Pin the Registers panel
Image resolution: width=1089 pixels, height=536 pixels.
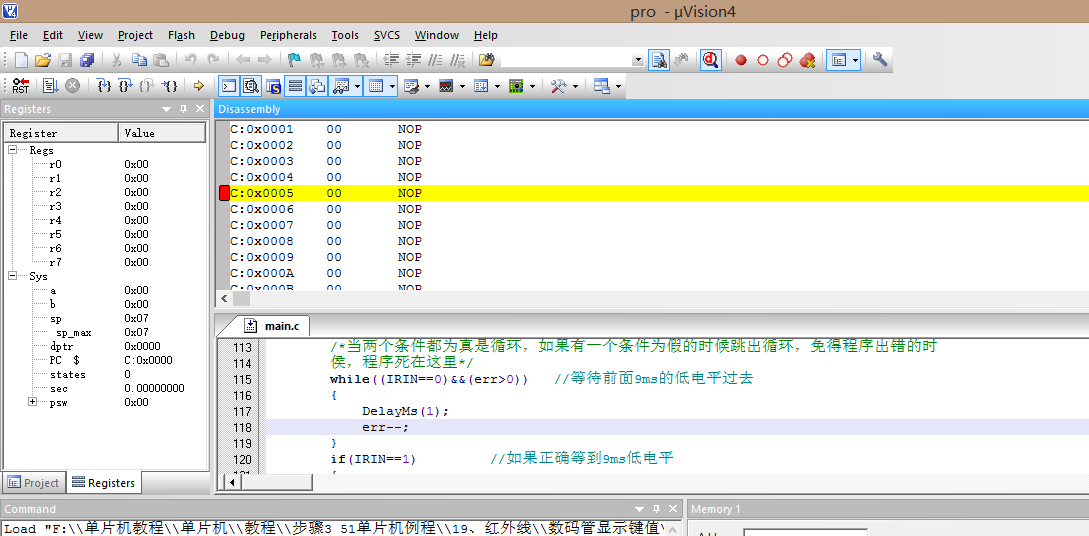coord(183,109)
